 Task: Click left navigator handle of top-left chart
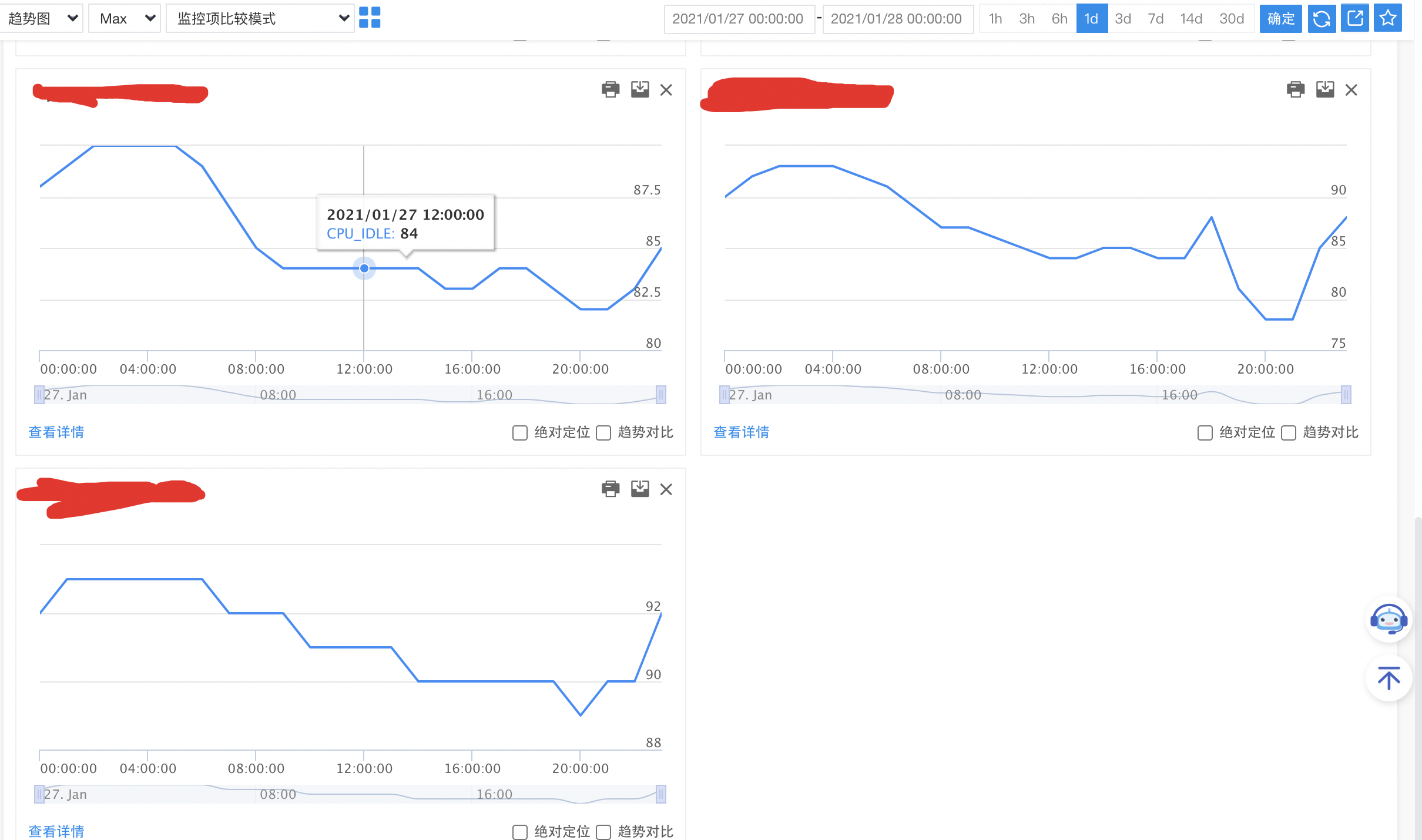[x=39, y=395]
